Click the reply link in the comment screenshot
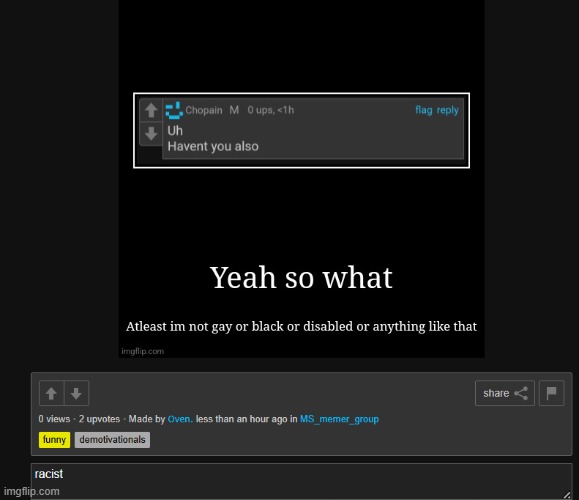The width and height of the screenshot is (579, 500). tap(448, 110)
